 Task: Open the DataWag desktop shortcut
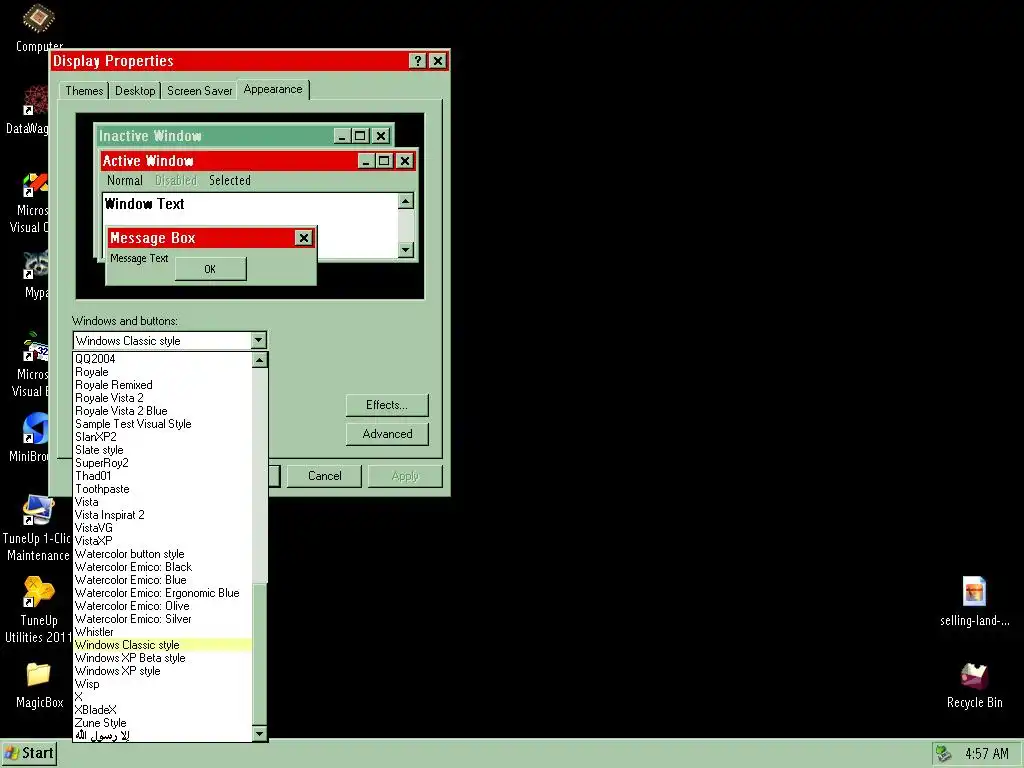click(x=35, y=101)
